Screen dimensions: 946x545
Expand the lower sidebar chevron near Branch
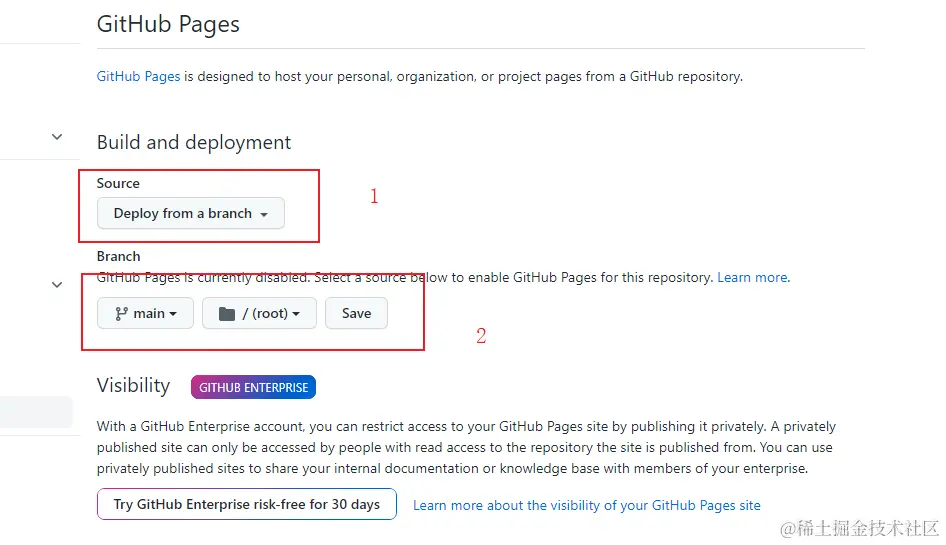click(x=57, y=285)
